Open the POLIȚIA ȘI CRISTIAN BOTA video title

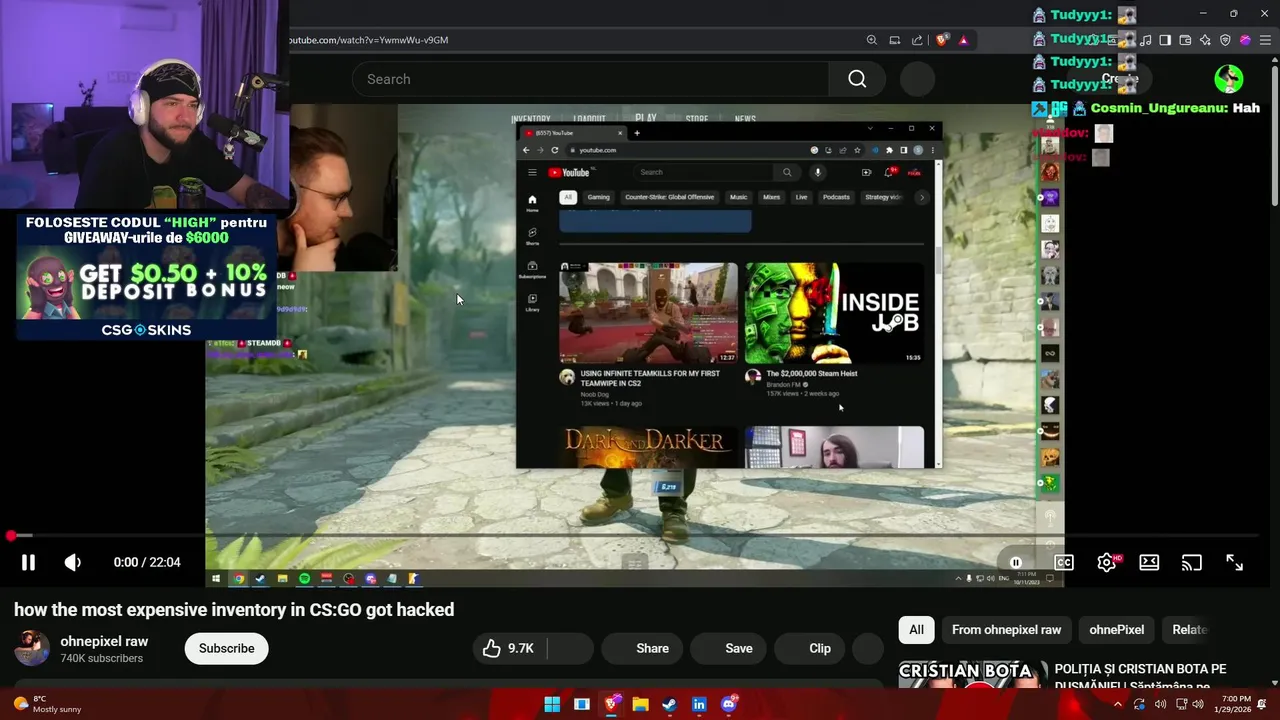pos(1140,677)
